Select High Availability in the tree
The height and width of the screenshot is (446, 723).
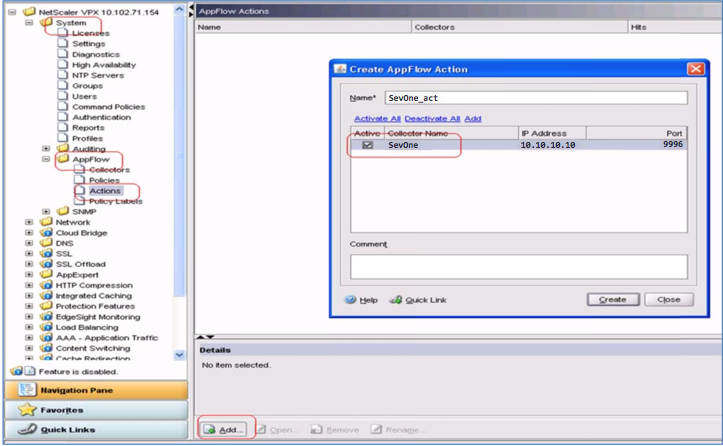[x=104, y=65]
